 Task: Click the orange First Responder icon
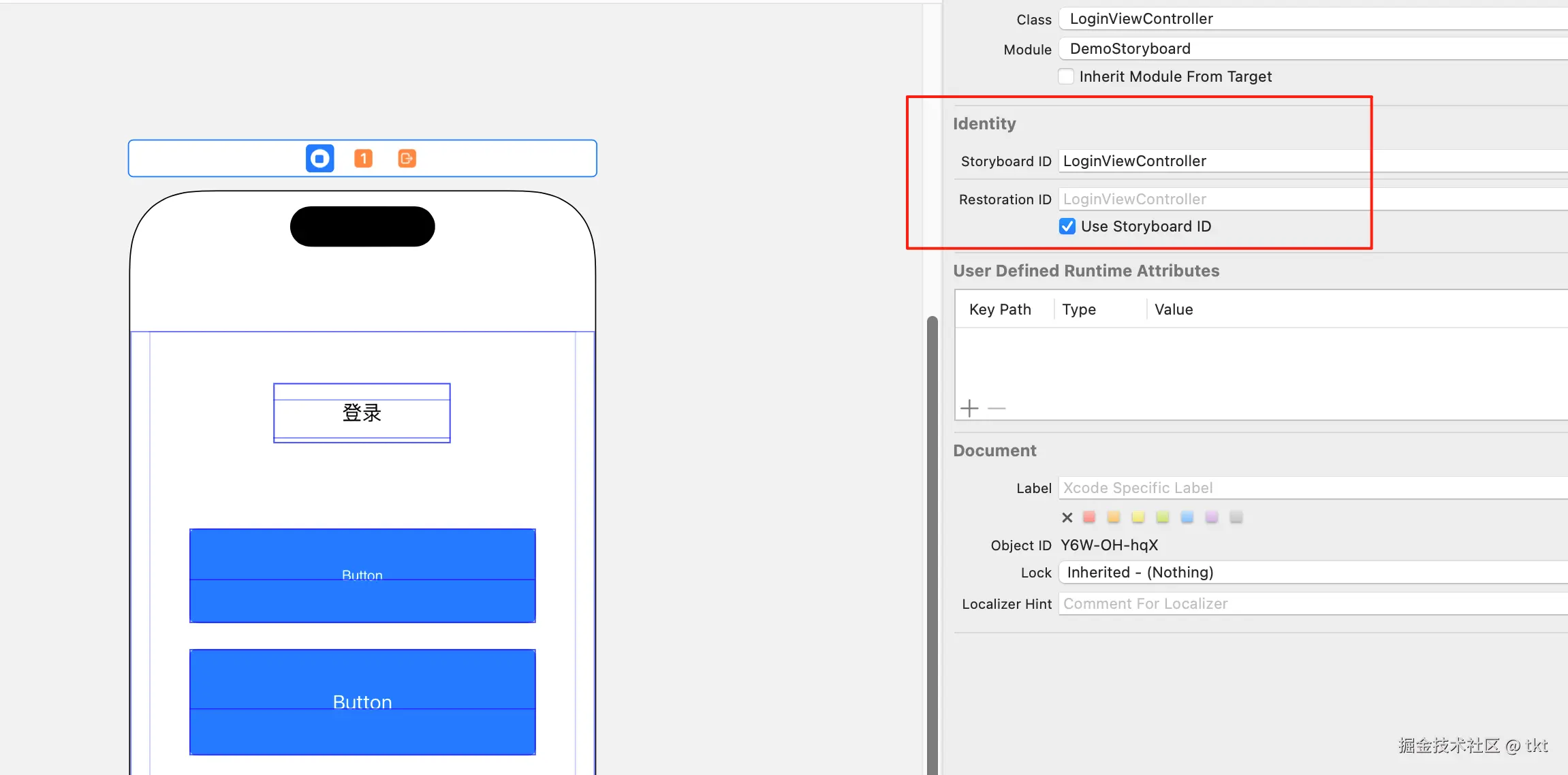pyautogui.click(x=363, y=159)
